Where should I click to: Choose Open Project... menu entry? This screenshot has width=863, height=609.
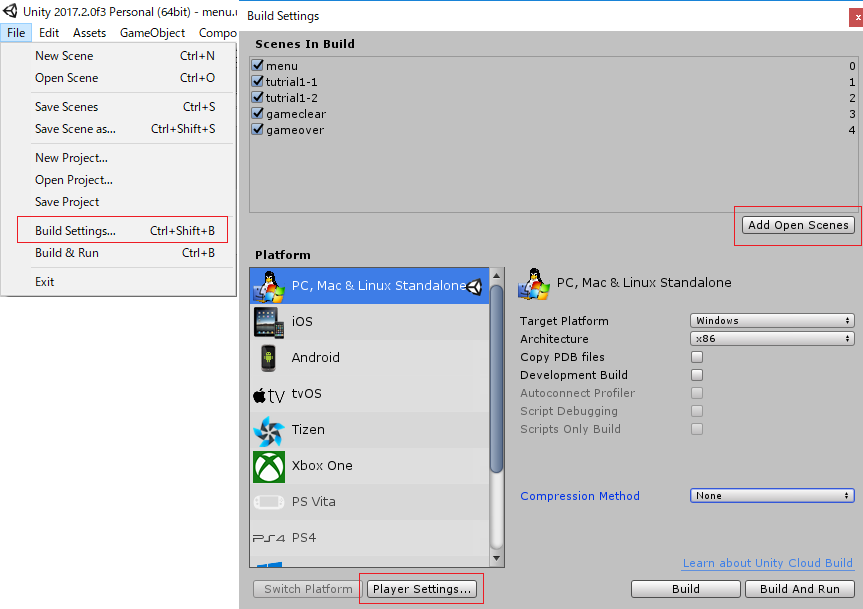point(125,180)
